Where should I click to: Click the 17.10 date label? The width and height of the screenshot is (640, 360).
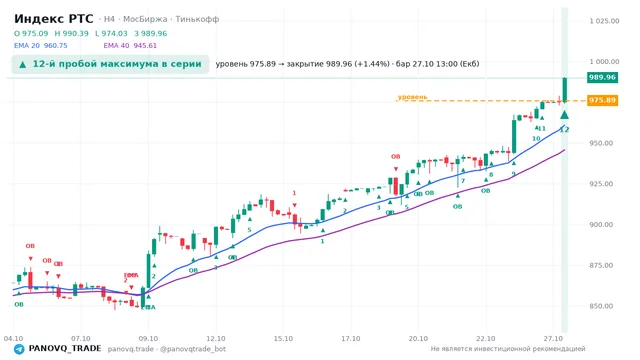[351, 339]
